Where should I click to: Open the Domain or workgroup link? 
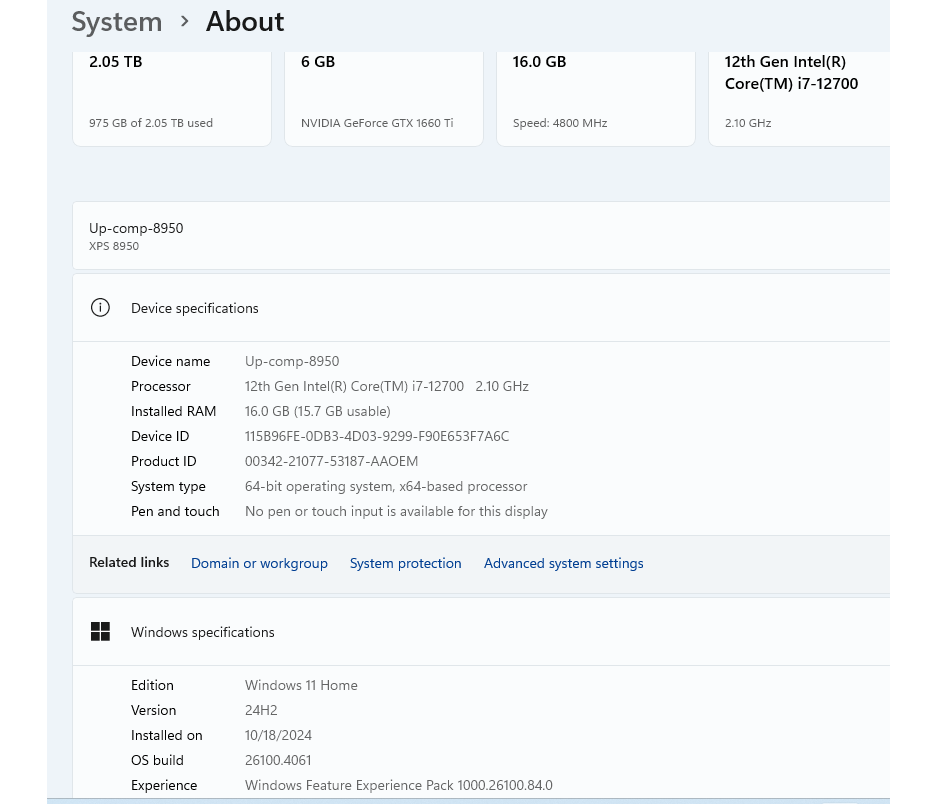coord(259,563)
